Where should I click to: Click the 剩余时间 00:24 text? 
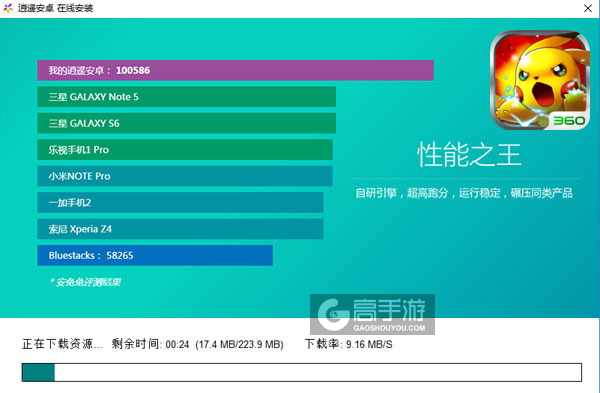pyautogui.click(x=150, y=344)
